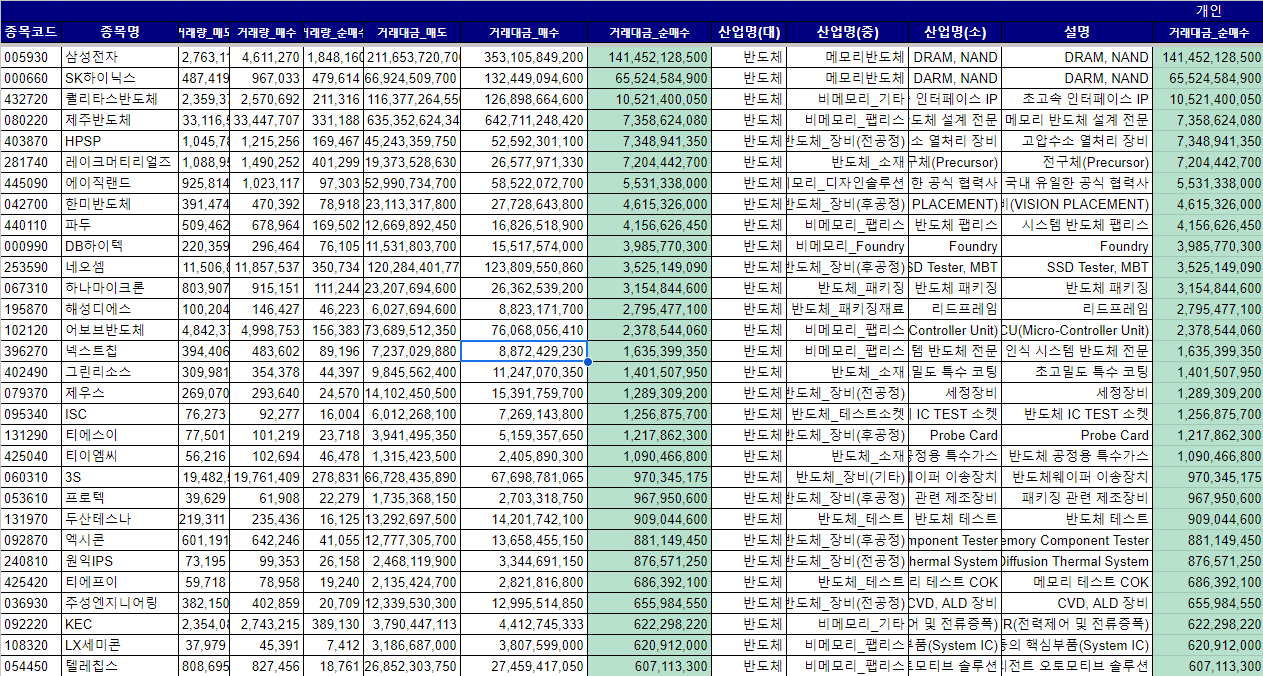Select the 종목코드 column header

(x=31, y=32)
